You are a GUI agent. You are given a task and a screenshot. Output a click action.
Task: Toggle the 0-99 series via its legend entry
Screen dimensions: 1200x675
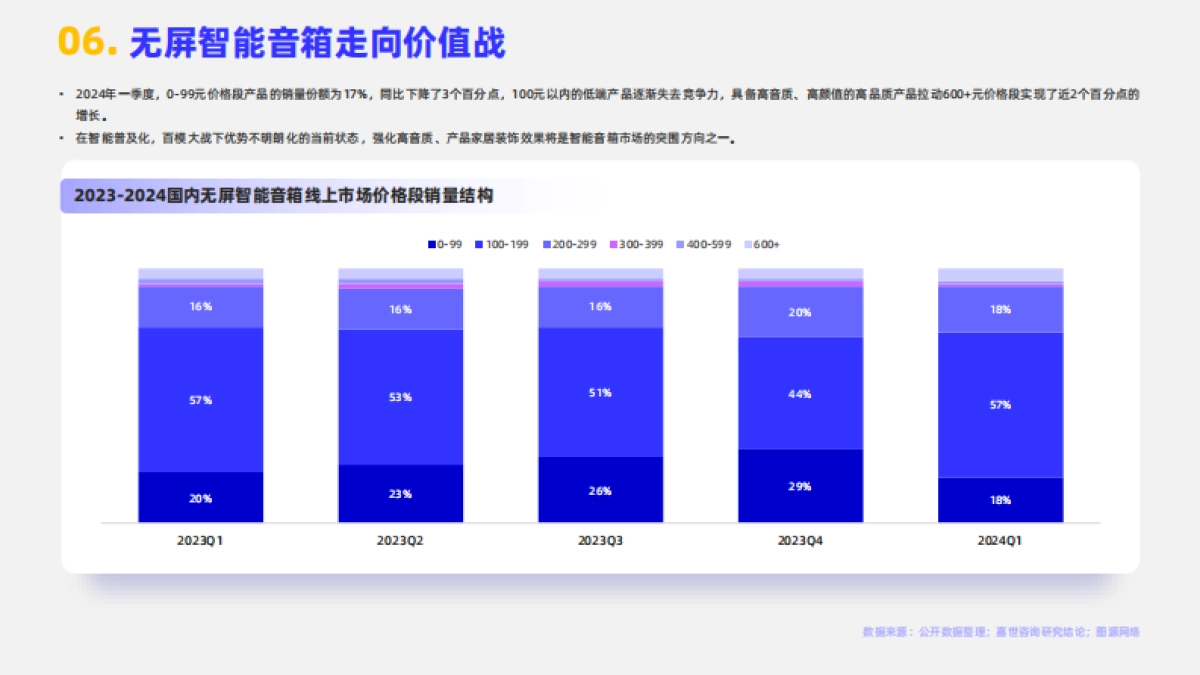[x=446, y=243]
